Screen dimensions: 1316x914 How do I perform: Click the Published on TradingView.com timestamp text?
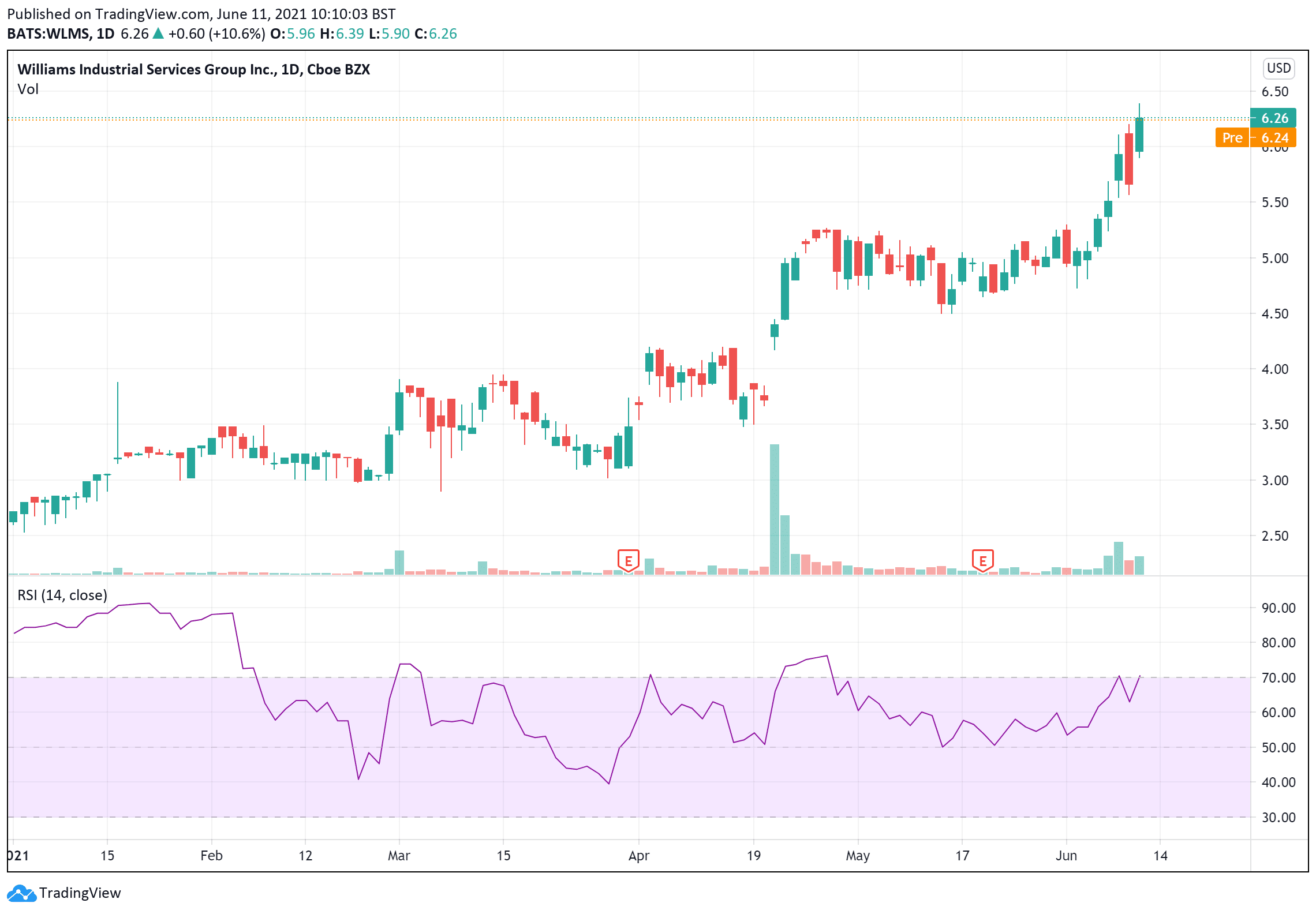[x=201, y=14]
